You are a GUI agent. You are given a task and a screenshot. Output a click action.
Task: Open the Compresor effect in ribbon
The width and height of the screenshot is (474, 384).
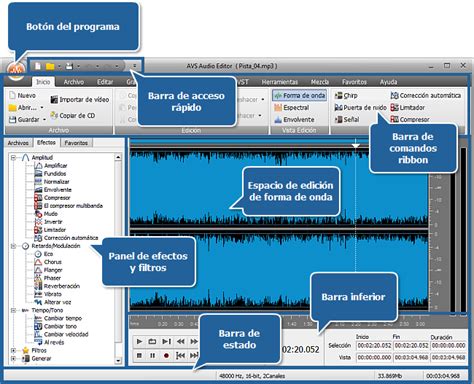click(x=395, y=119)
